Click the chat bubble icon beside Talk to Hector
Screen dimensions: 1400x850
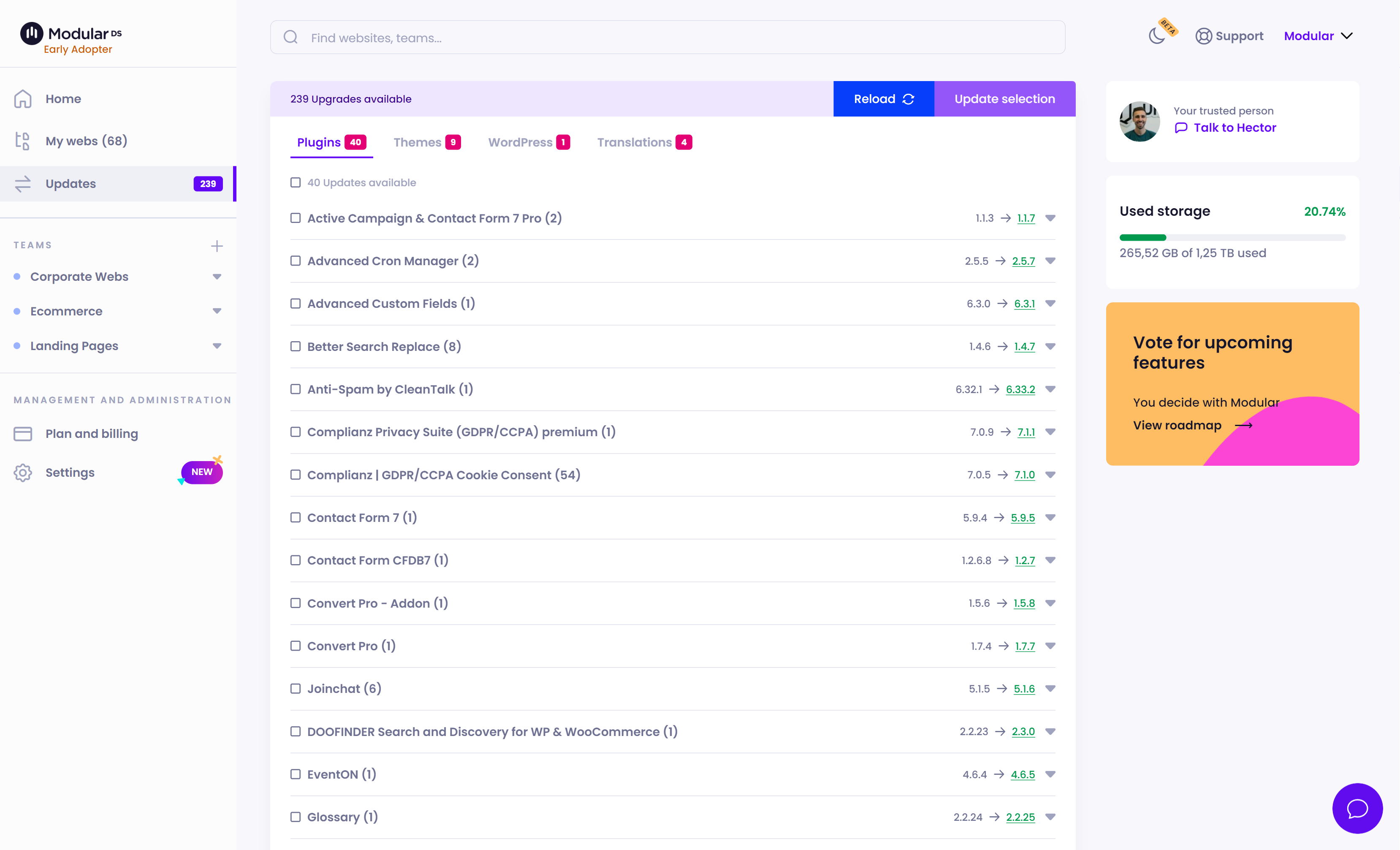[x=1181, y=128]
